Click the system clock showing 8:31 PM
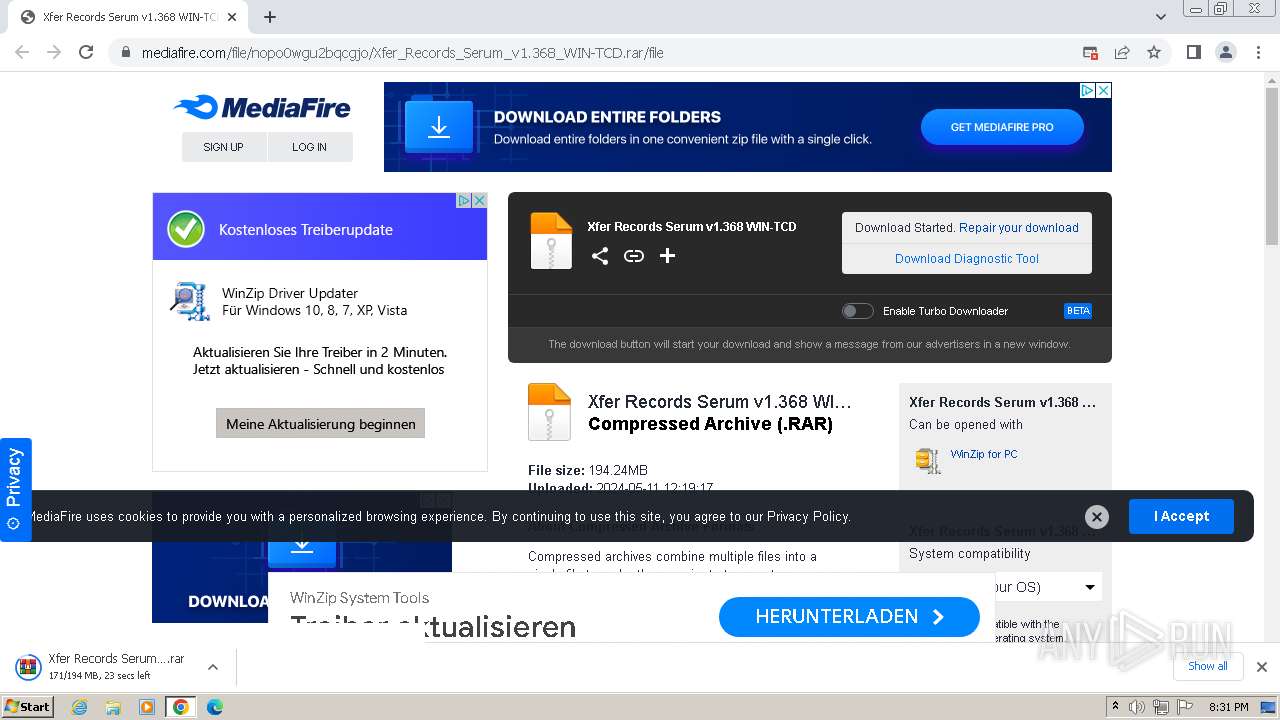This screenshot has width=1280, height=720. pos(1229,707)
